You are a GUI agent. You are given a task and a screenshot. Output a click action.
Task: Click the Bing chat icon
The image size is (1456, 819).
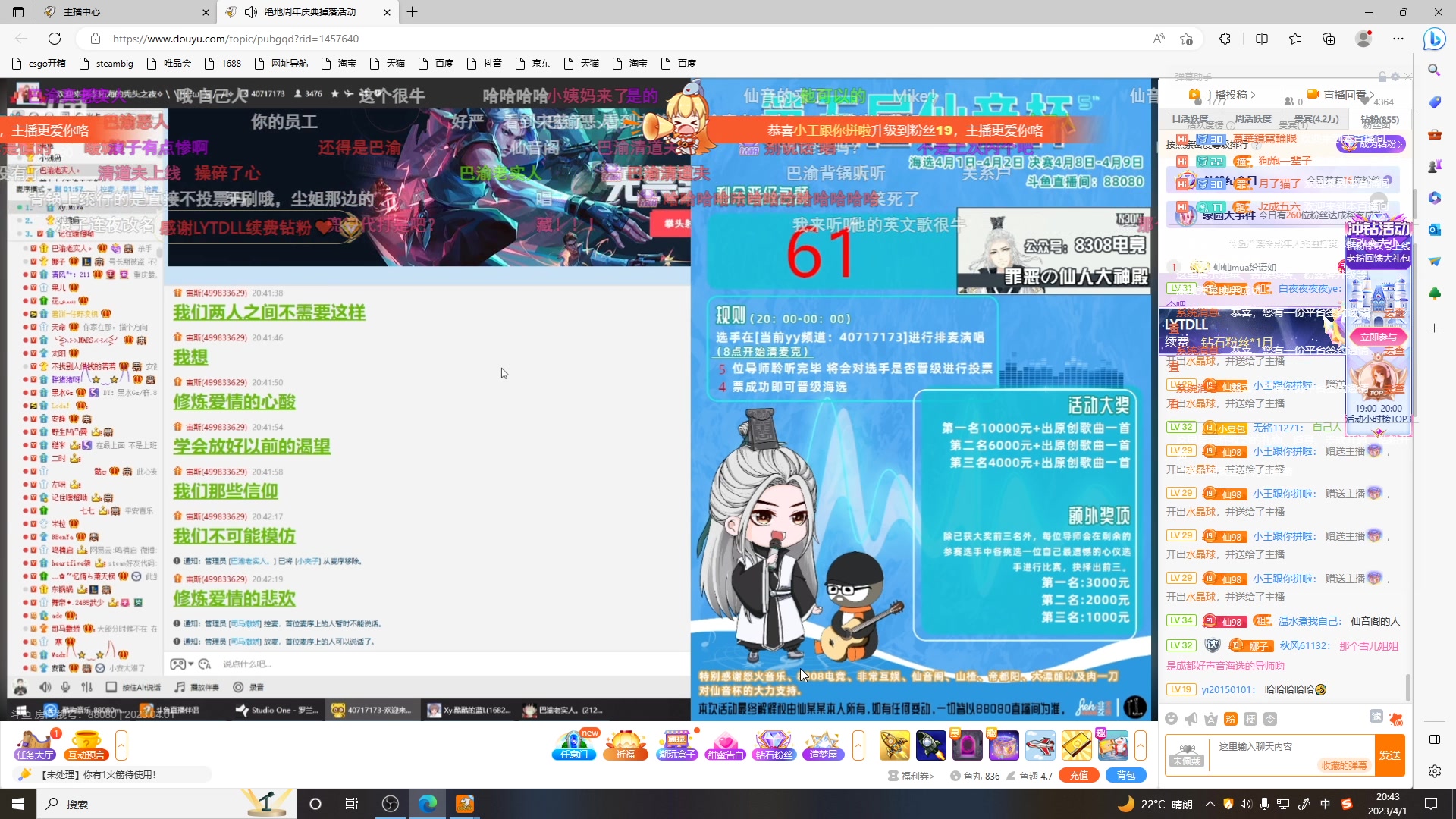1434,39
